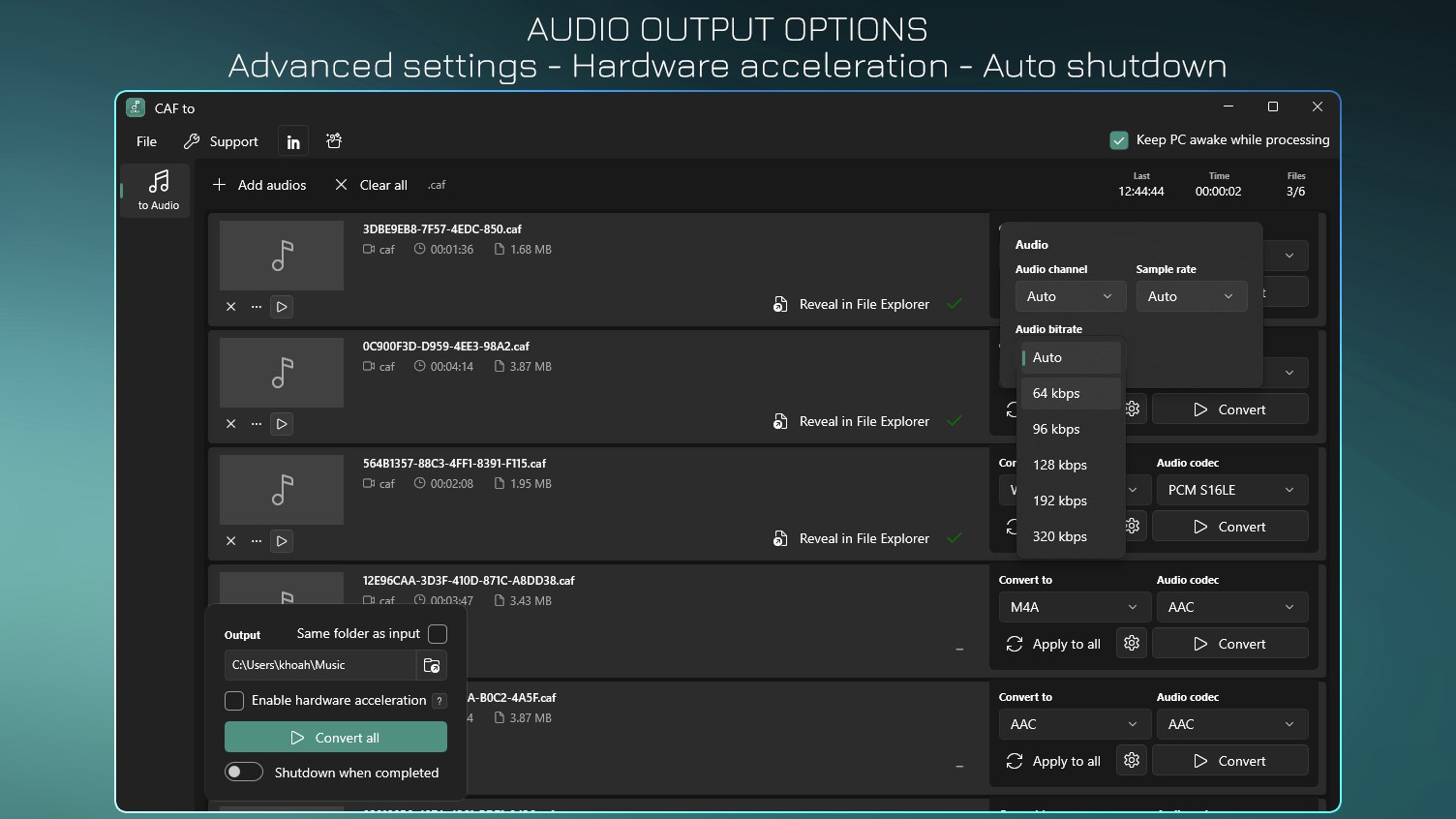This screenshot has height=819, width=1456.
Task: Play preview of 3DBE9EB8-7F57-4EDC-850.caf
Action: 282,307
